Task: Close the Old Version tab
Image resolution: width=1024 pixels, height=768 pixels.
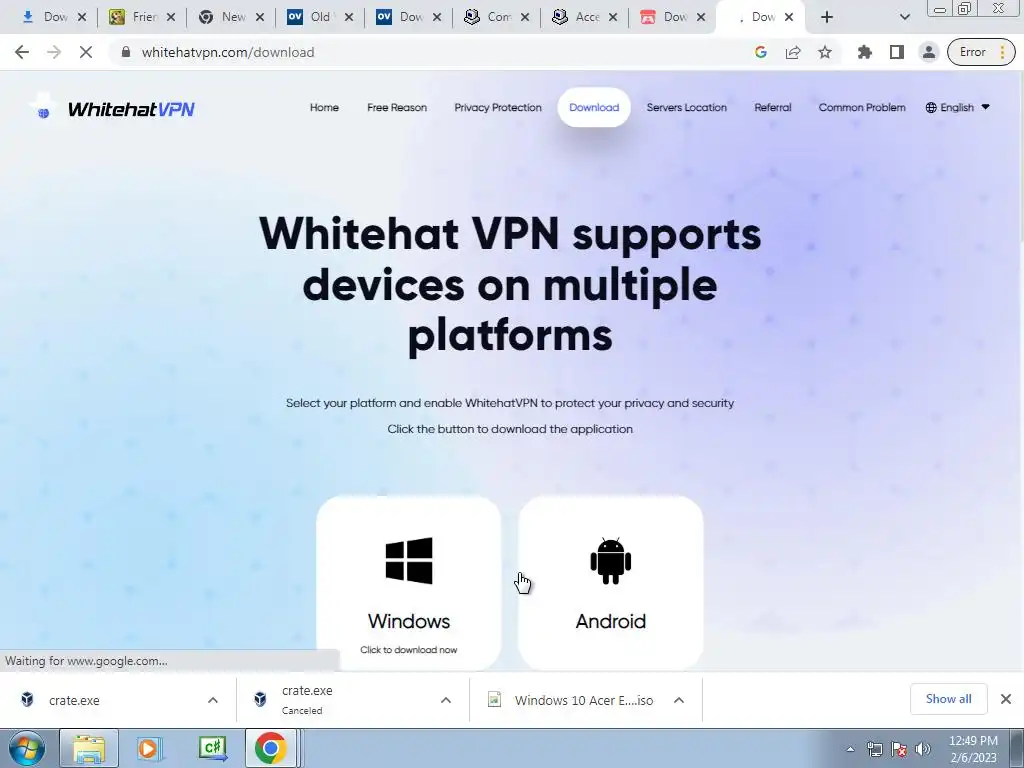Action: 349,18
